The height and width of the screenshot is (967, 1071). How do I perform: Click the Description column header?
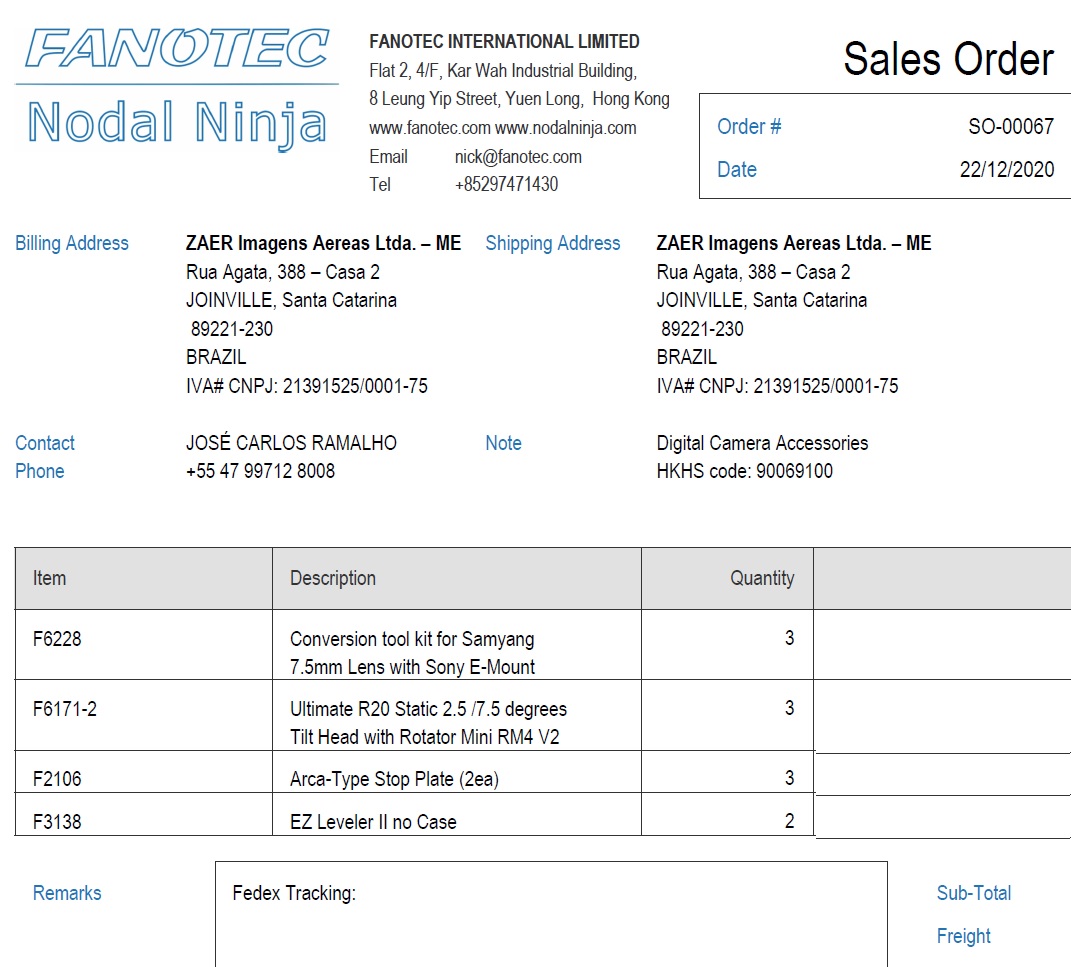point(333,578)
